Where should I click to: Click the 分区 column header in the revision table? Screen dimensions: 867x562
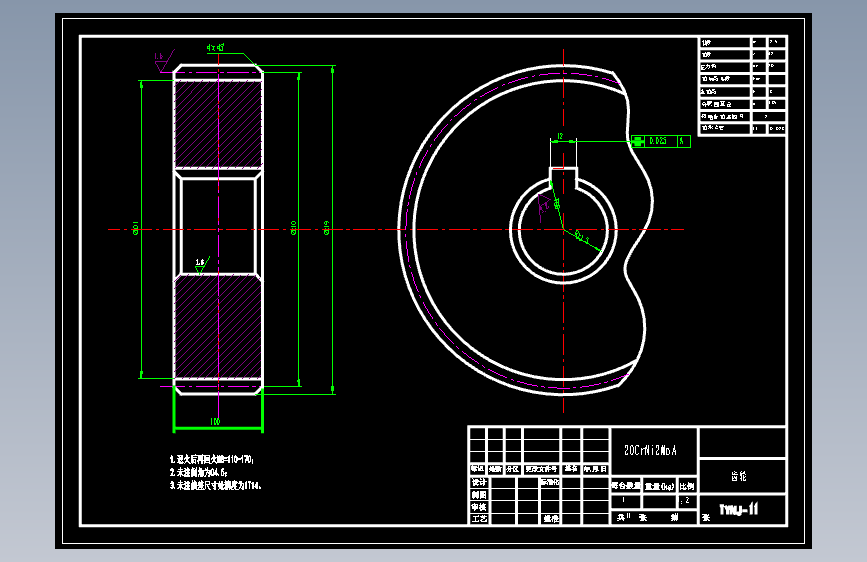coord(513,469)
